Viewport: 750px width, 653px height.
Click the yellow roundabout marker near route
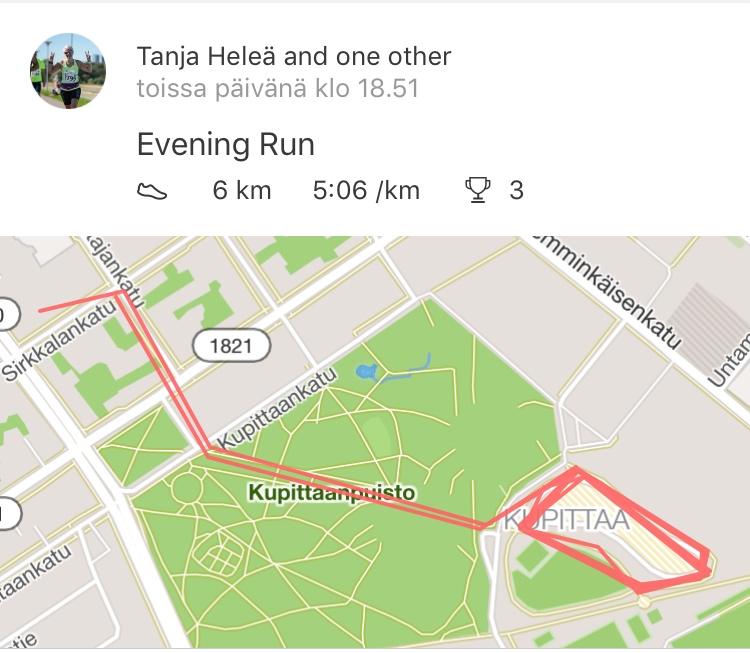(644, 601)
